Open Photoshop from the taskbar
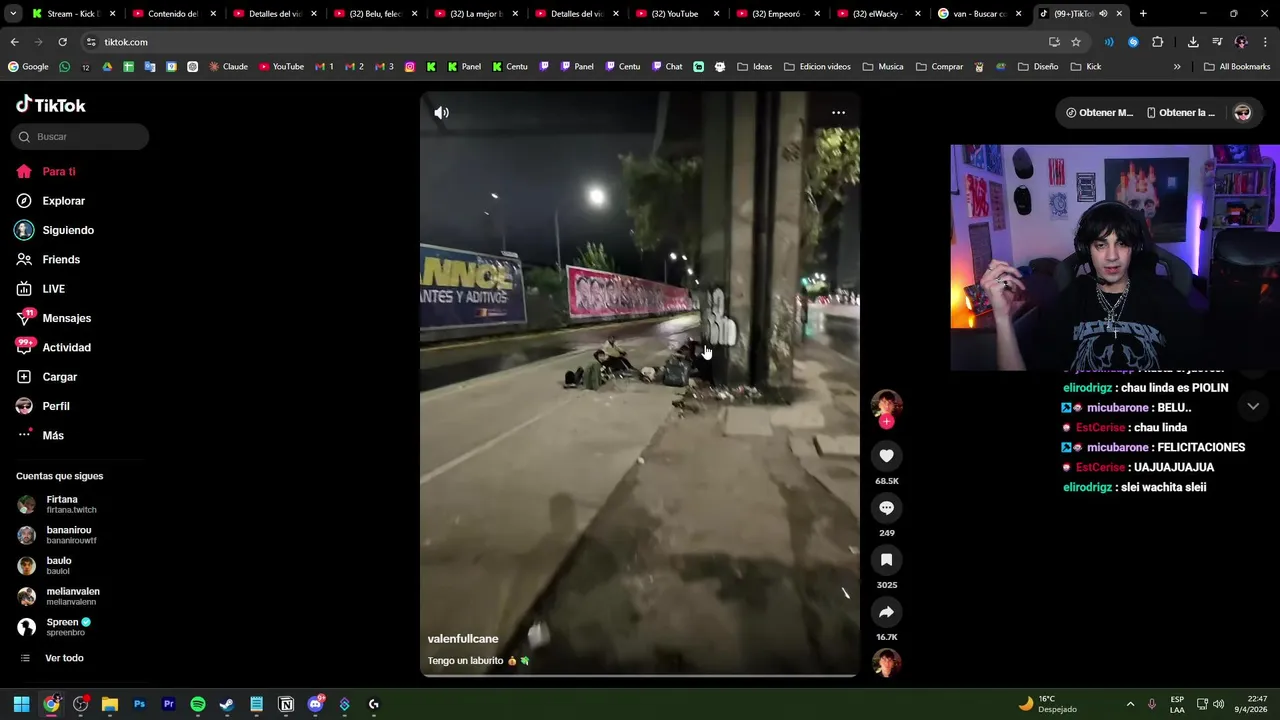1280x720 pixels. click(x=139, y=704)
